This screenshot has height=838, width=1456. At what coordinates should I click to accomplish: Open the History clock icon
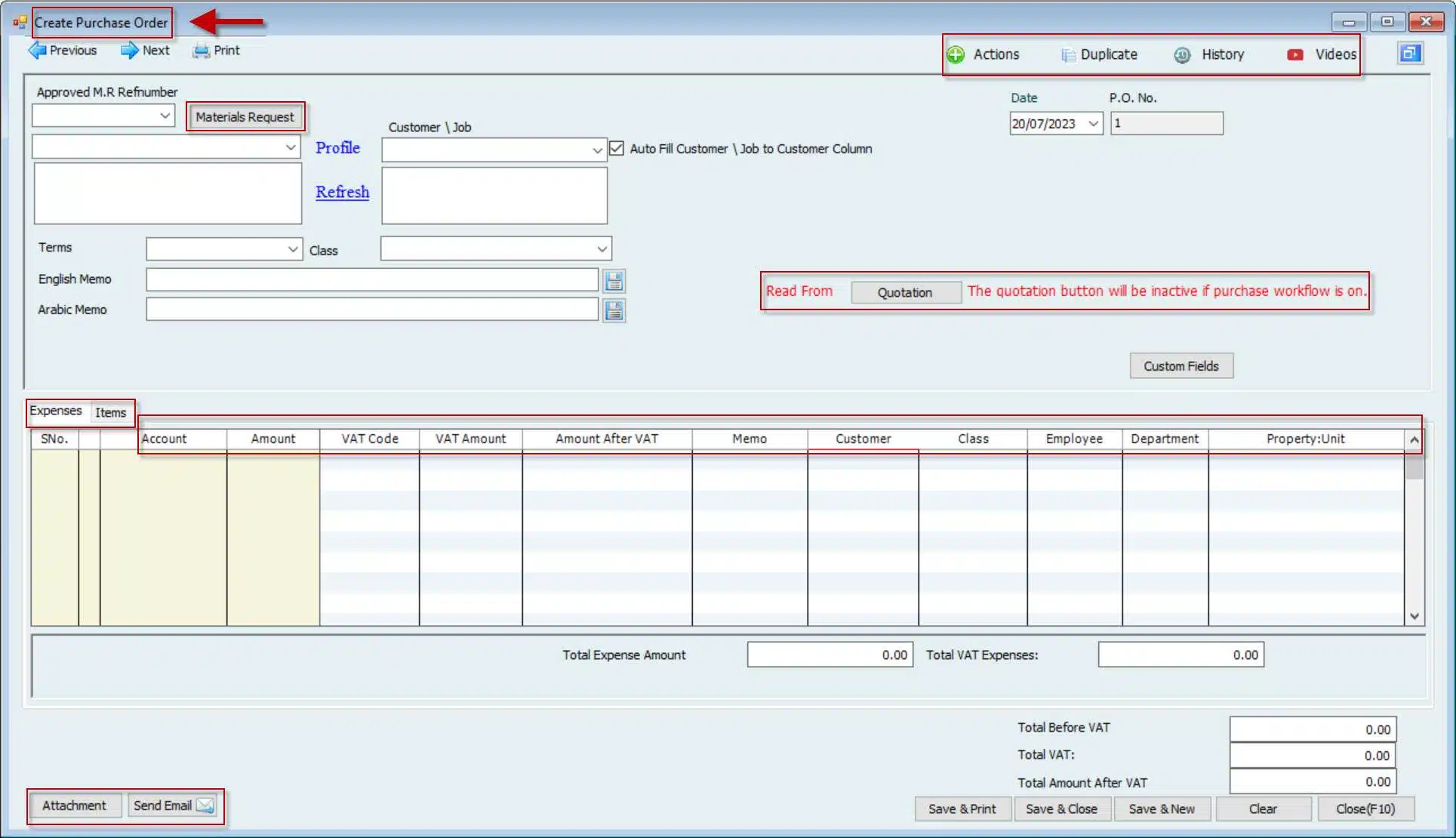(x=1182, y=54)
